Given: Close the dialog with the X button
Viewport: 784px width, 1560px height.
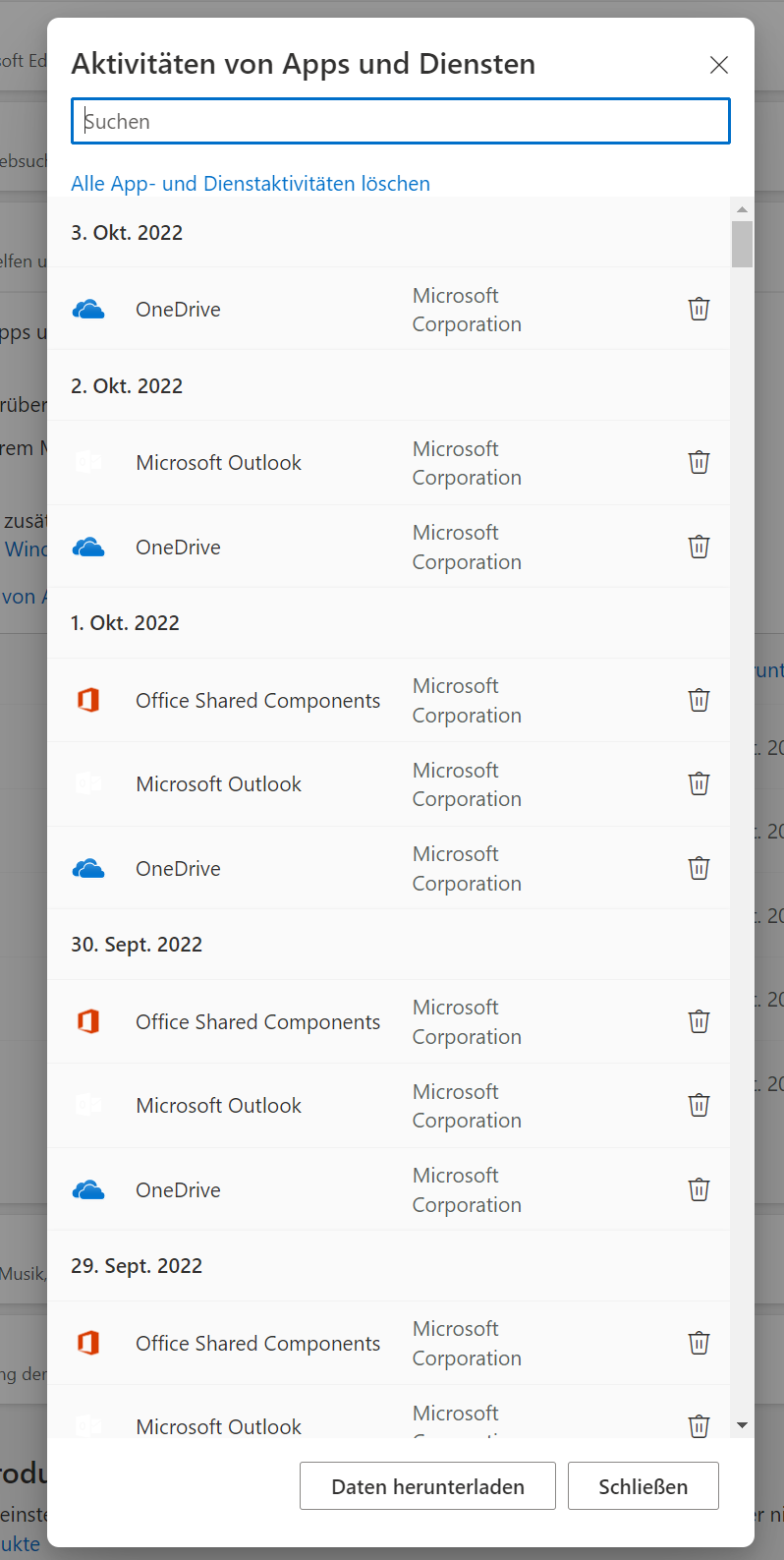Looking at the screenshot, I should [719, 65].
